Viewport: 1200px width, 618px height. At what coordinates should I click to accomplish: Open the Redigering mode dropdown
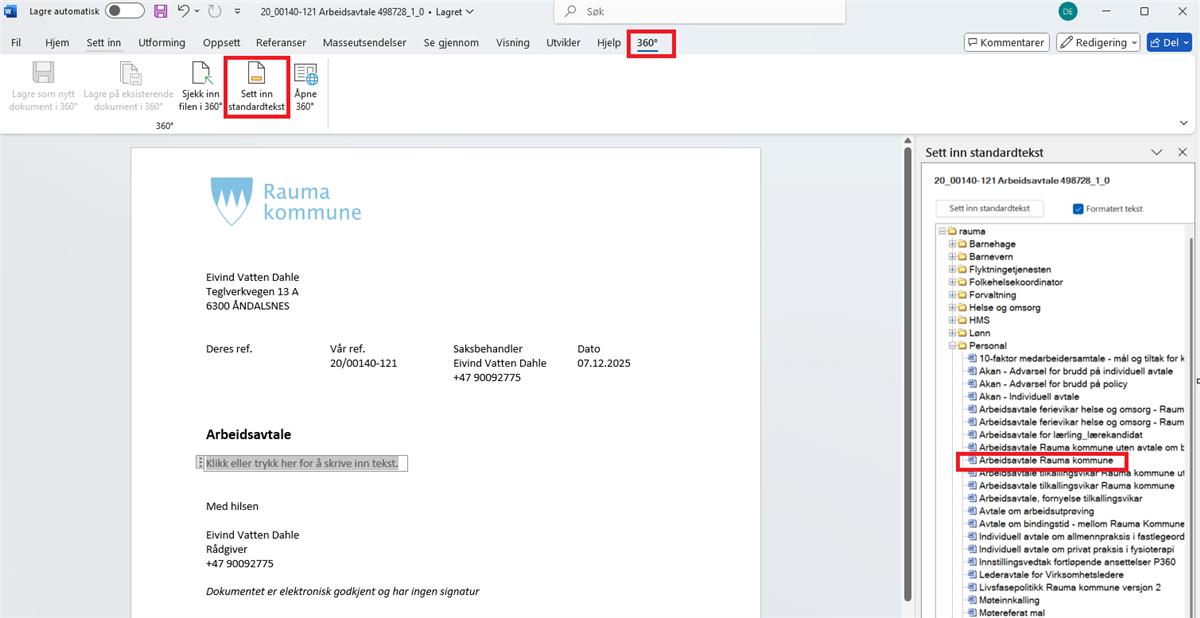1098,43
